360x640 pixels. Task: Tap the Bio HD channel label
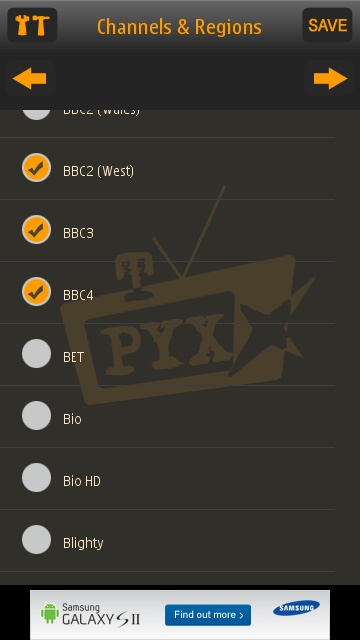[x=82, y=481]
